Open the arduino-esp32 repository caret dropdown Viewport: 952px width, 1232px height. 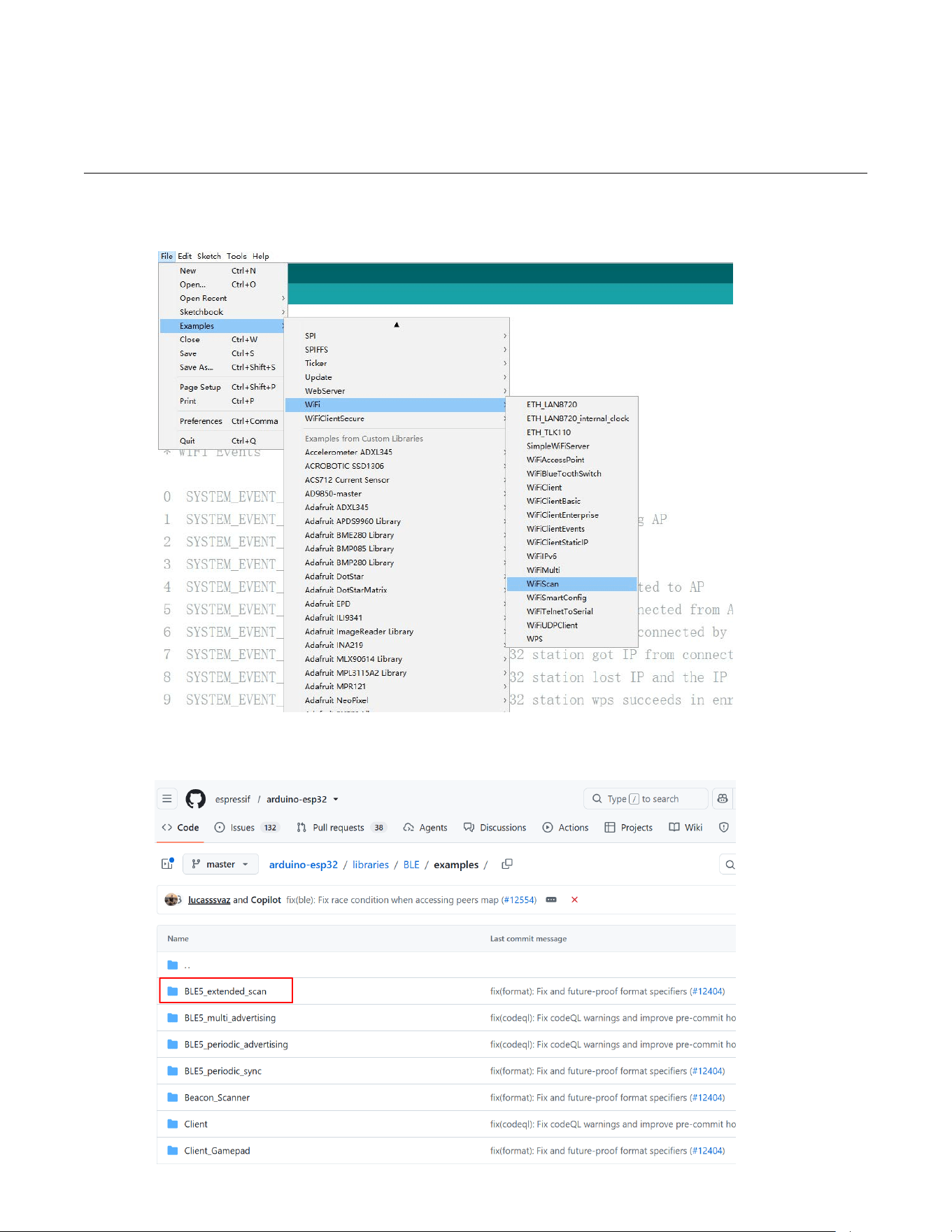(x=336, y=799)
